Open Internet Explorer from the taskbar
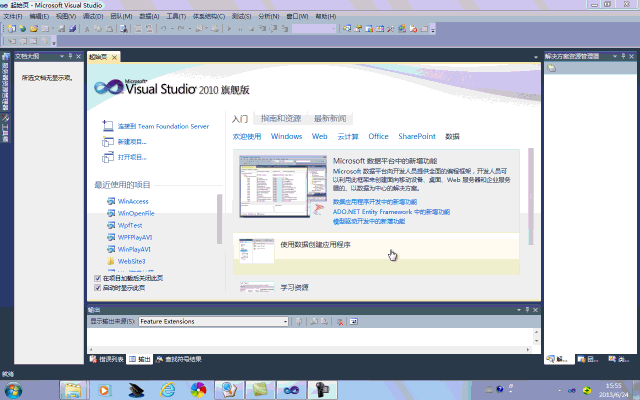Viewport: 640px width, 400px height. coord(167,390)
